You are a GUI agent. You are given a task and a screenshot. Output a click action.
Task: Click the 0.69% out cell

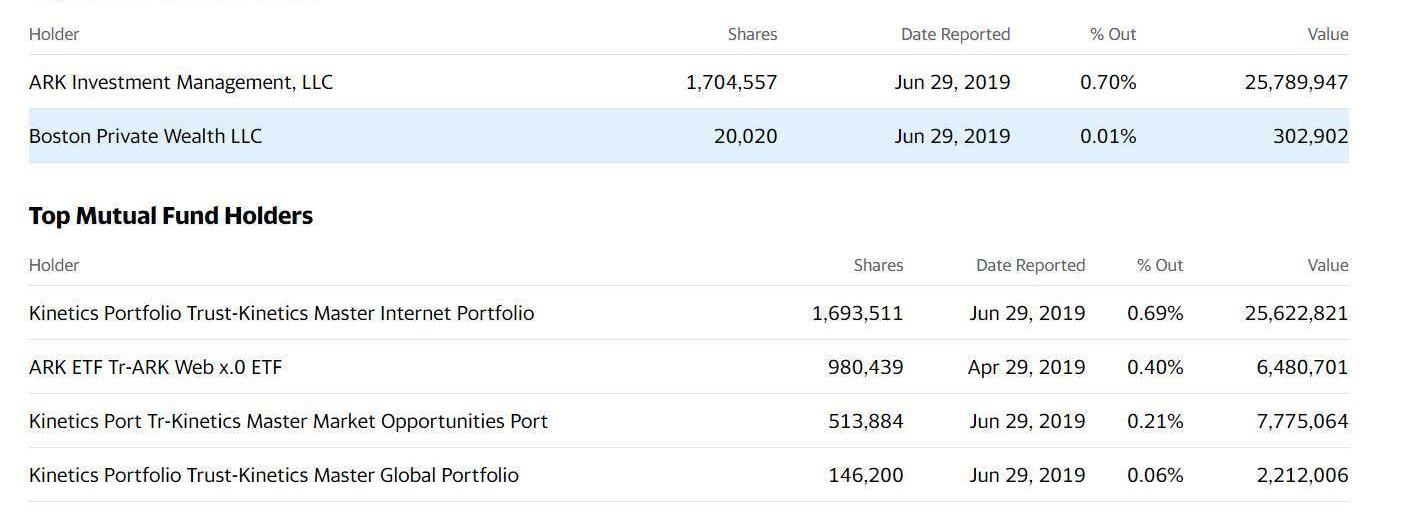coord(1155,313)
